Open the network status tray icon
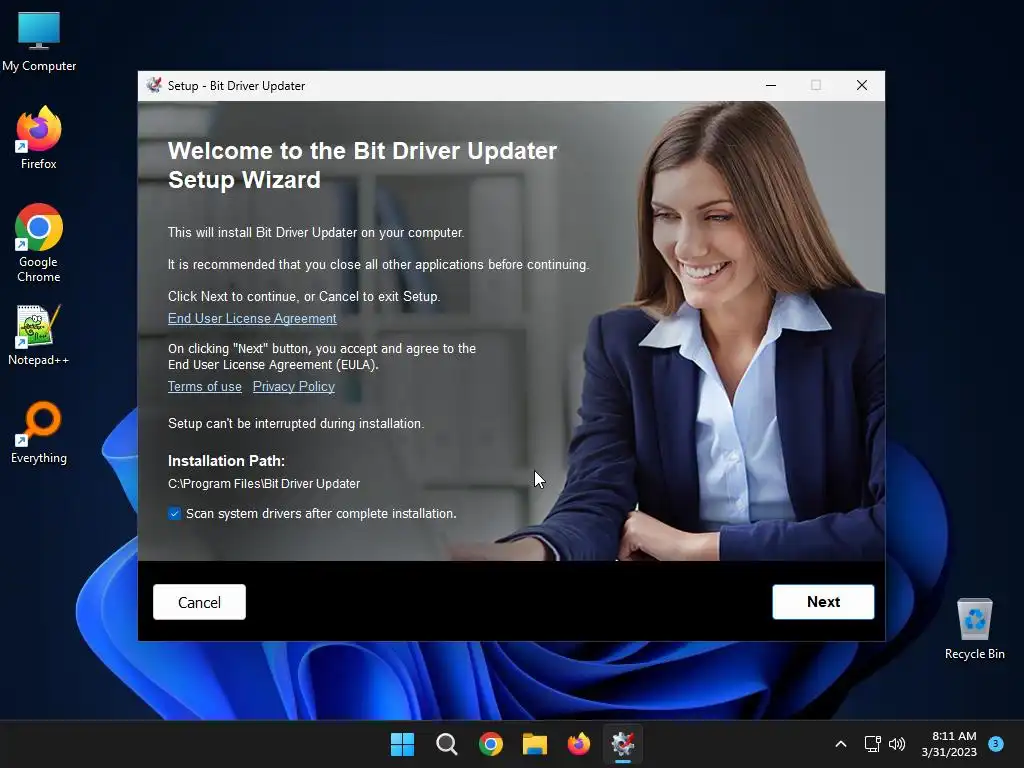Image resolution: width=1024 pixels, height=768 pixels. [x=872, y=744]
